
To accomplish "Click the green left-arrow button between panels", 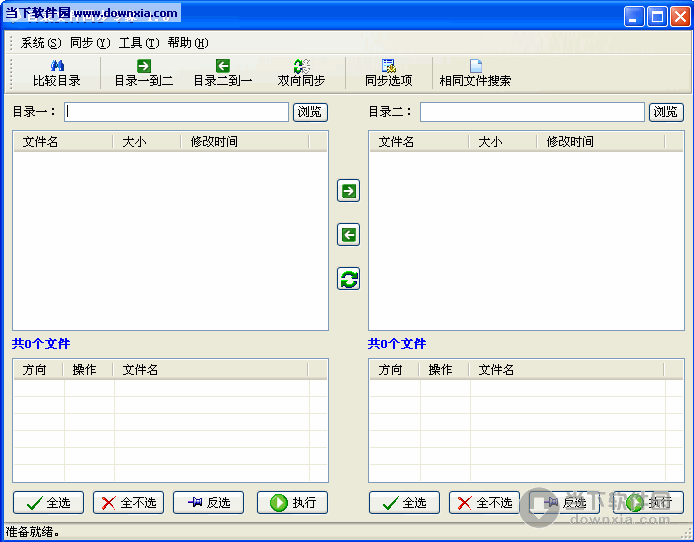I will pos(348,235).
